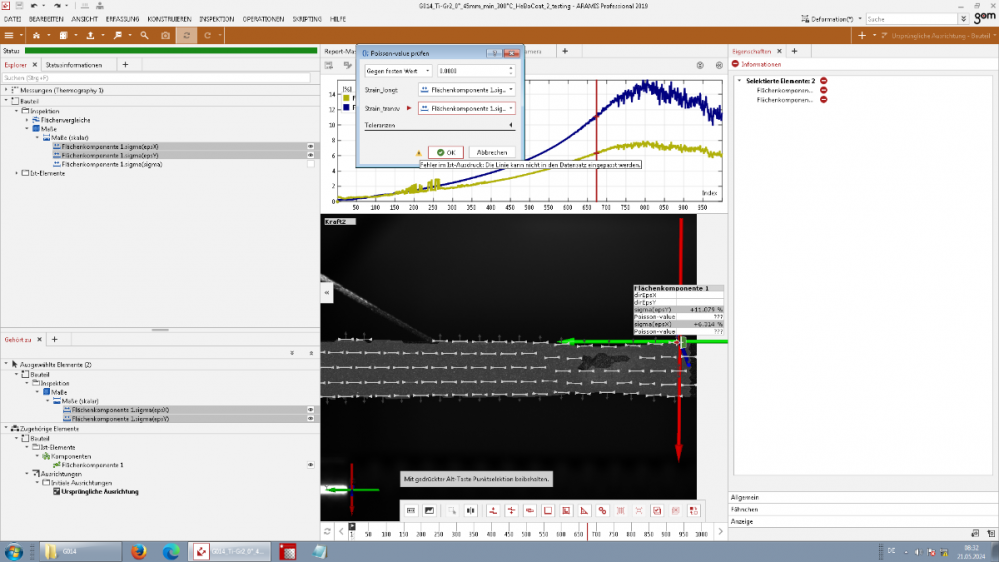
Task: Click the warning triangle icon beside OK
Action: pos(419,152)
